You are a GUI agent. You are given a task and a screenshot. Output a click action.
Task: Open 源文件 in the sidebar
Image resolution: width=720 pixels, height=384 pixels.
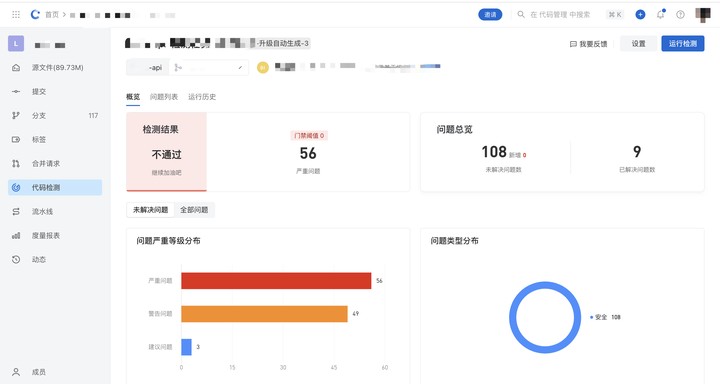(x=55, y=68)
